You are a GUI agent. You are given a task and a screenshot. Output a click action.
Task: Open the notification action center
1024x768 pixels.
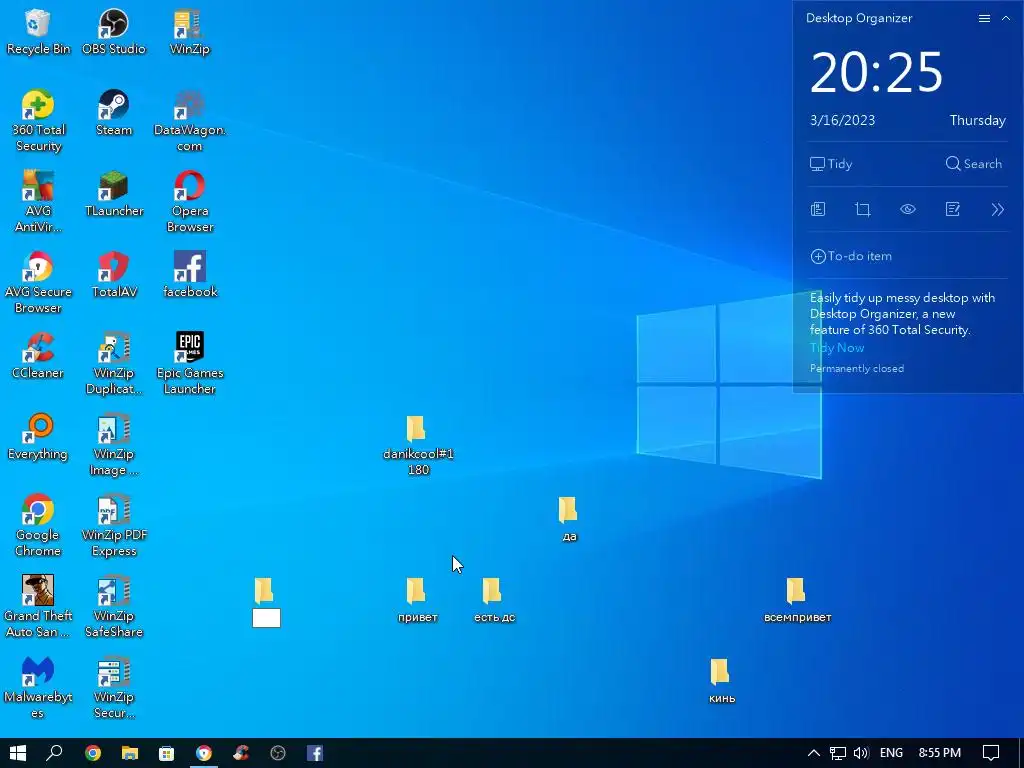tap(991, 753)
